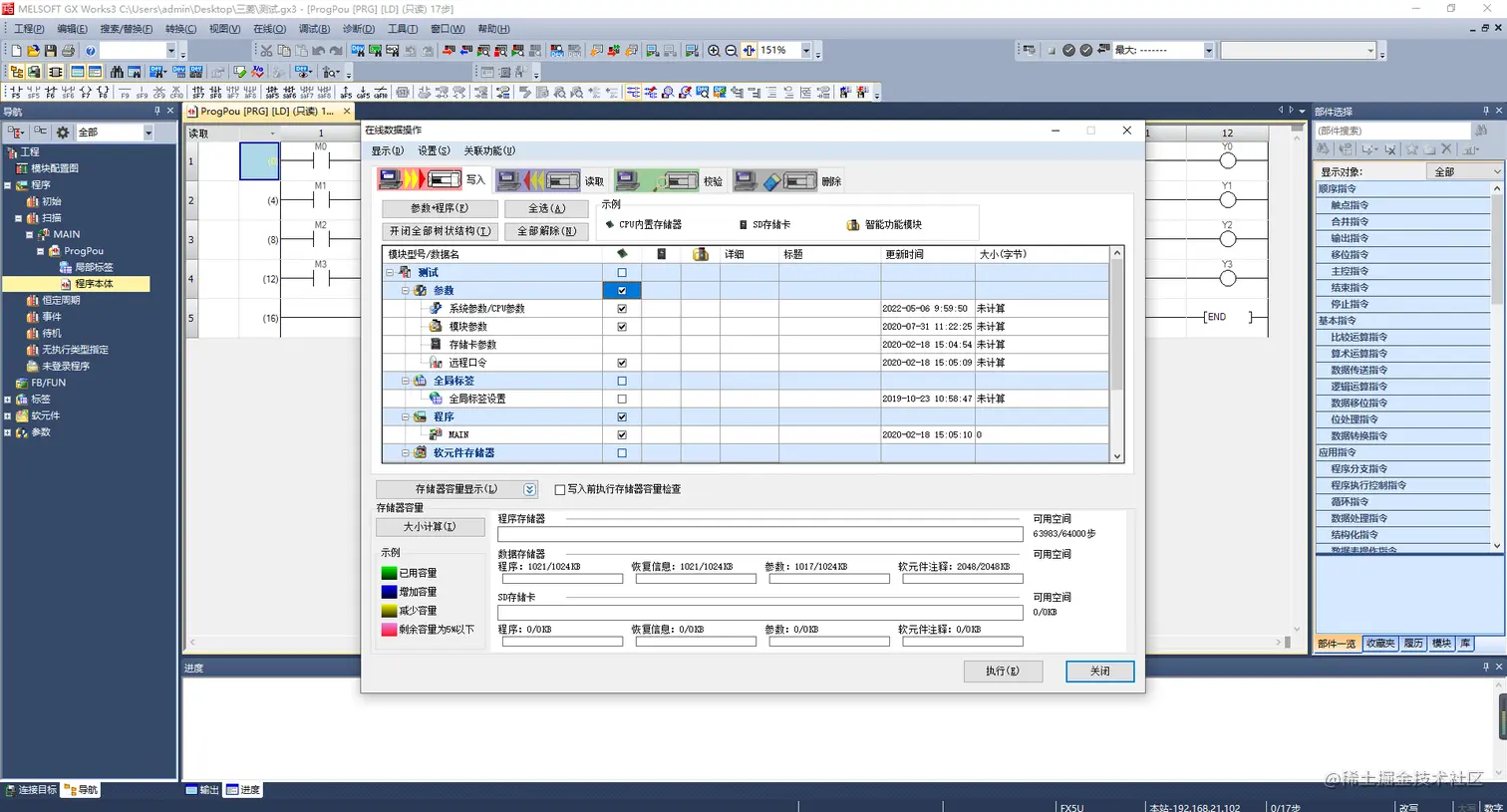Uncheck the 系统参数/CPU参数 checkbox
The image size is (1507, 812).
[622, 309]
